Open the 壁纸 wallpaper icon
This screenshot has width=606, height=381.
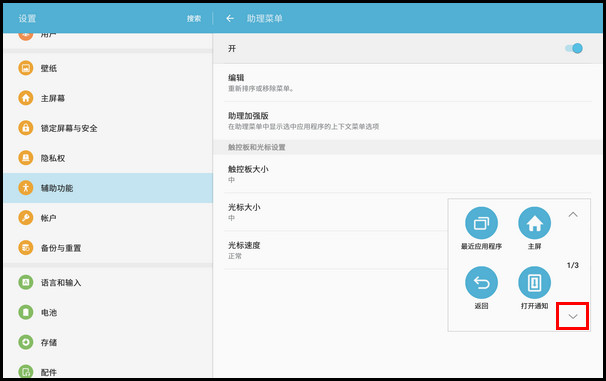(26, 68)
